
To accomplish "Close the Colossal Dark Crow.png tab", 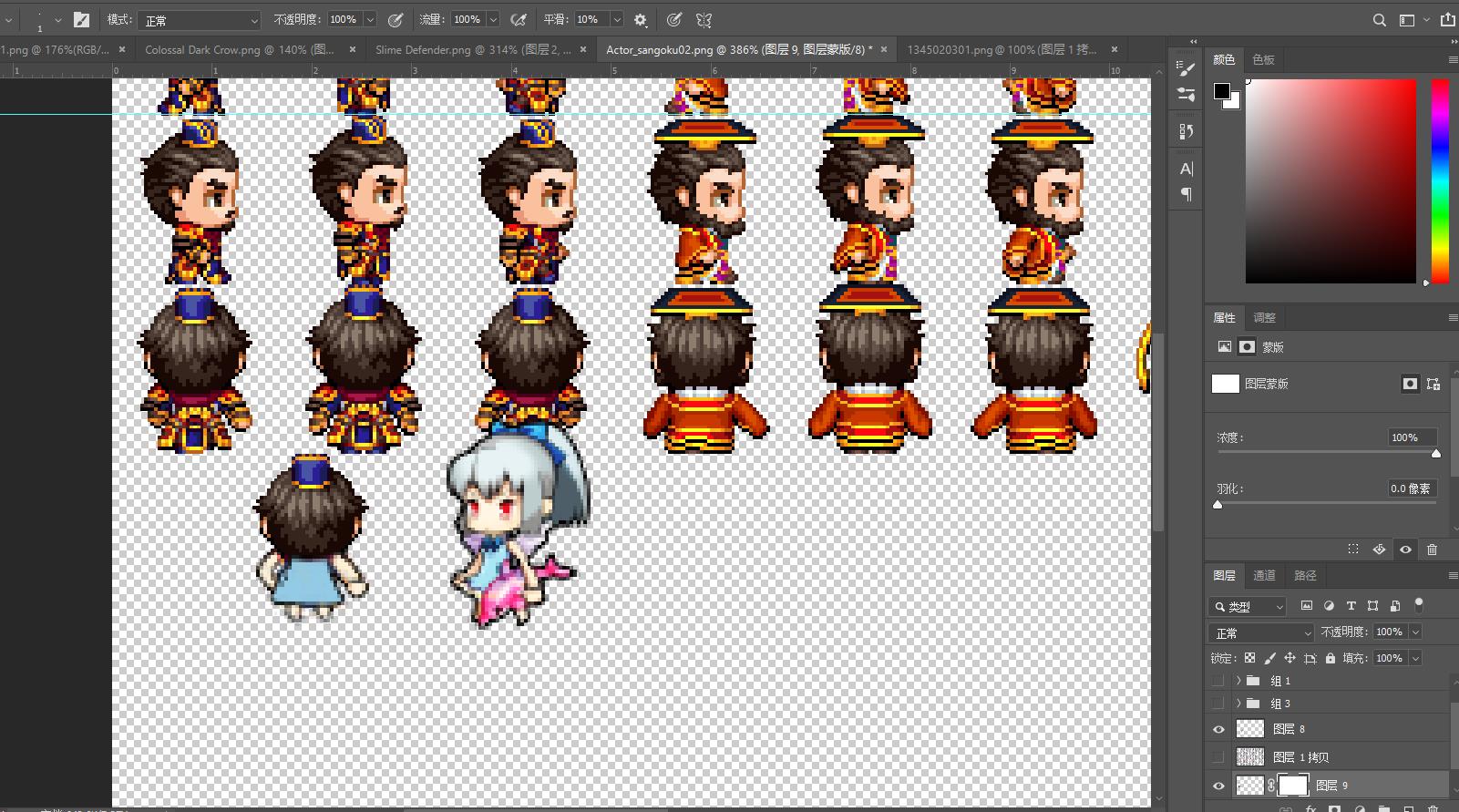I will pos(353,49).
